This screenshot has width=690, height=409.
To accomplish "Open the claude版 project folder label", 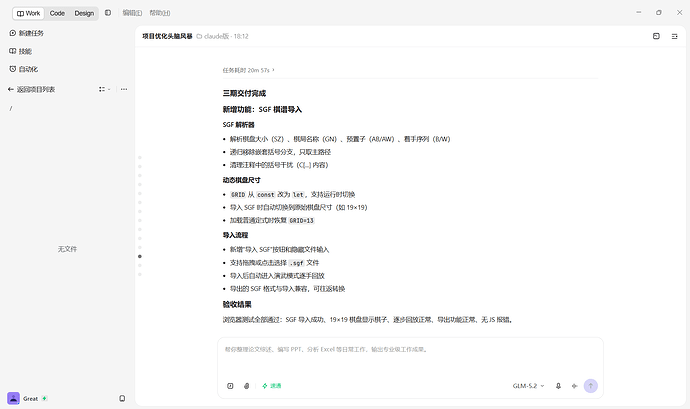I will pyautogui.click(x=213, y=36).
